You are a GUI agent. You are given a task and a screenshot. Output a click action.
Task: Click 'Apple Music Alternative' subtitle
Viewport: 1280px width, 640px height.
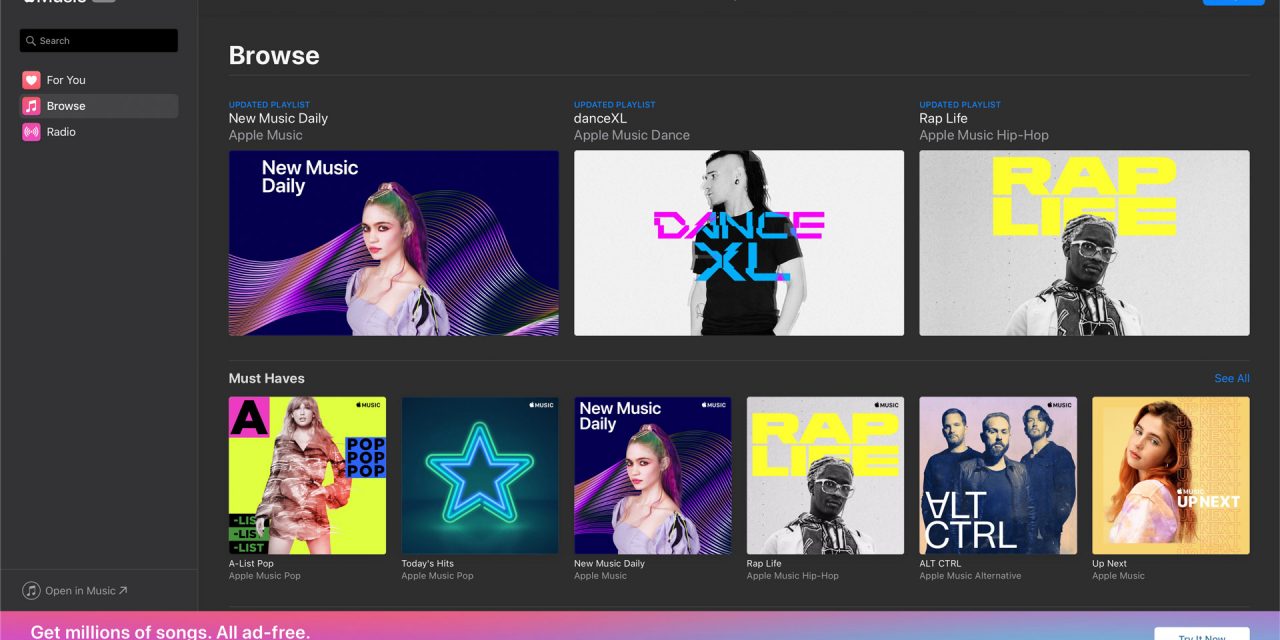[x=970, y=576]
